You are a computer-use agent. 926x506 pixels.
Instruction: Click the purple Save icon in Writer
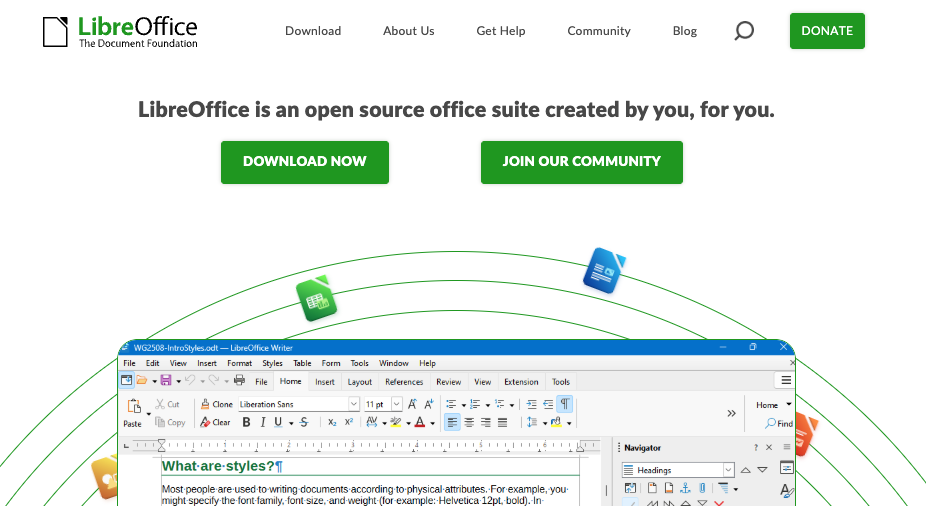(166, 380)
